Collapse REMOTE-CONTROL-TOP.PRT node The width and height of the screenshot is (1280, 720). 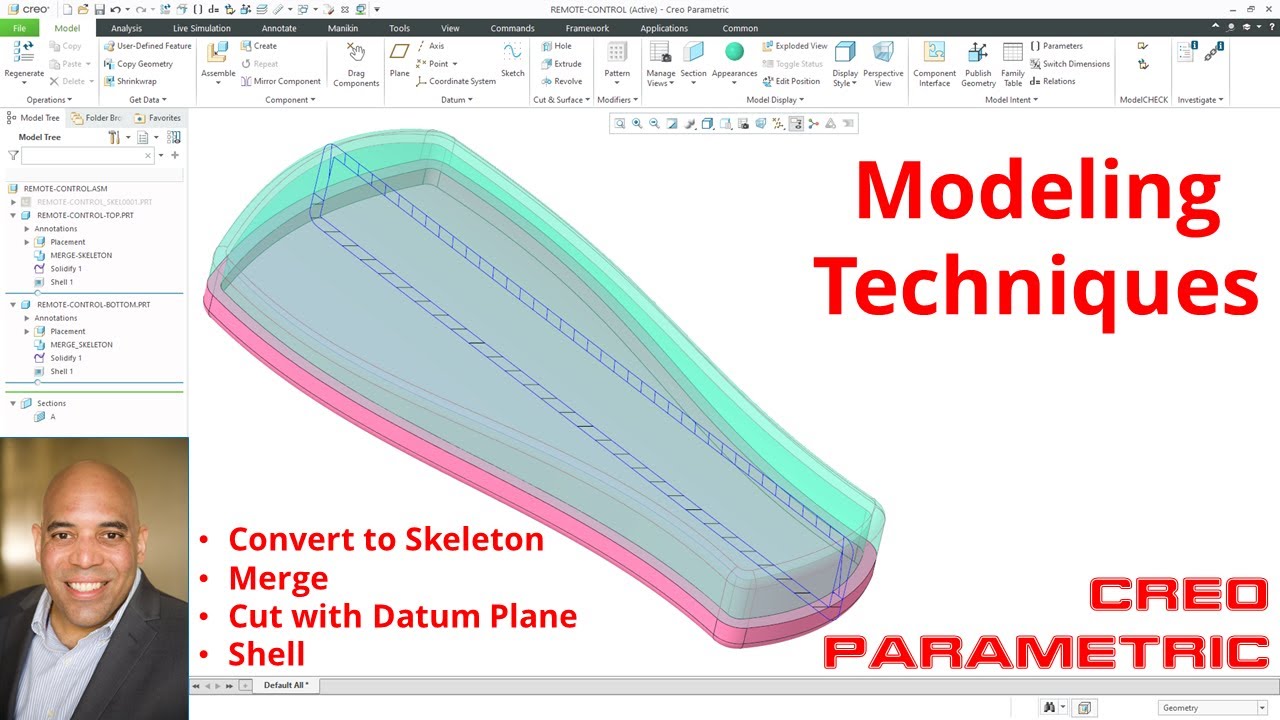coord(14,215)
